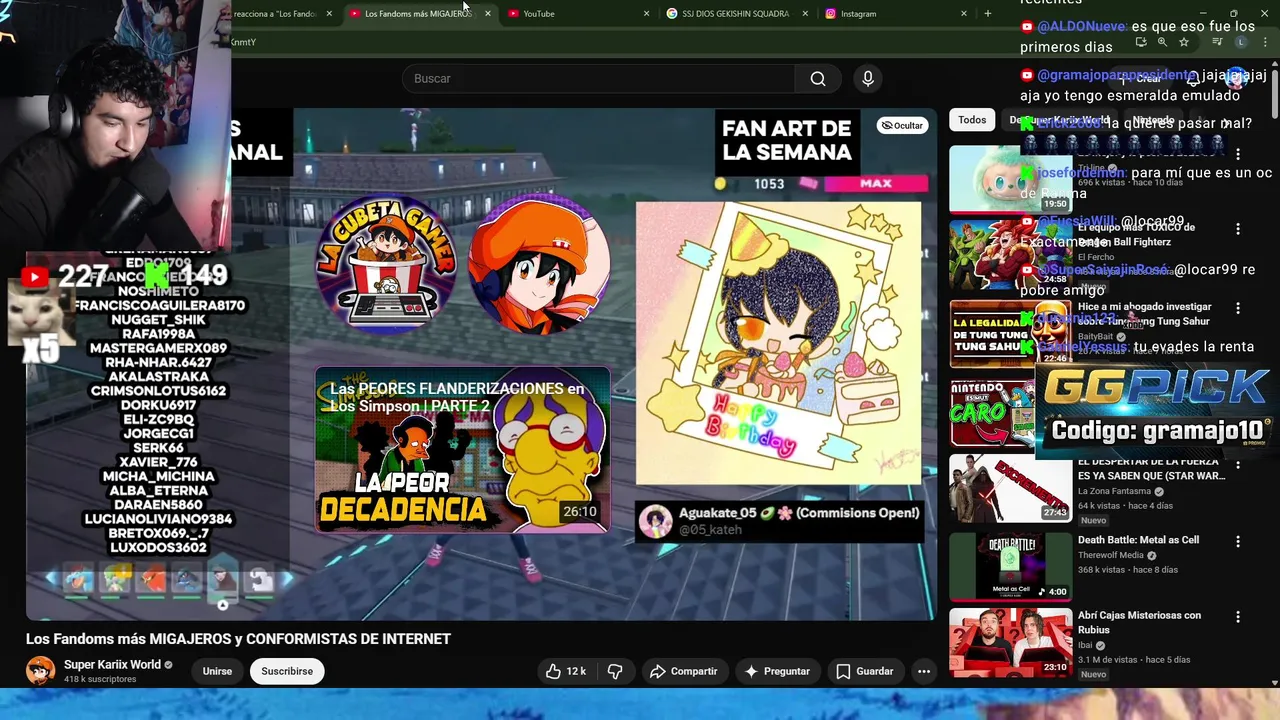
Task: Share the video via Compartir
Action: pos(685,671)
